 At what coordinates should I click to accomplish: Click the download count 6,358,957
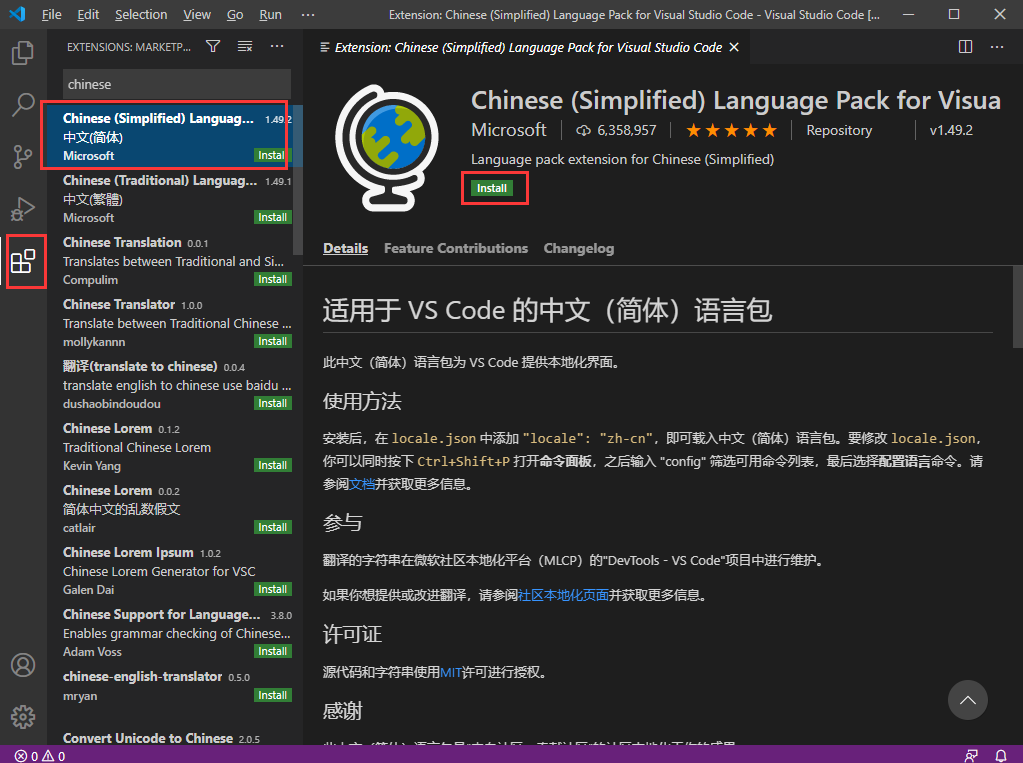616,131
